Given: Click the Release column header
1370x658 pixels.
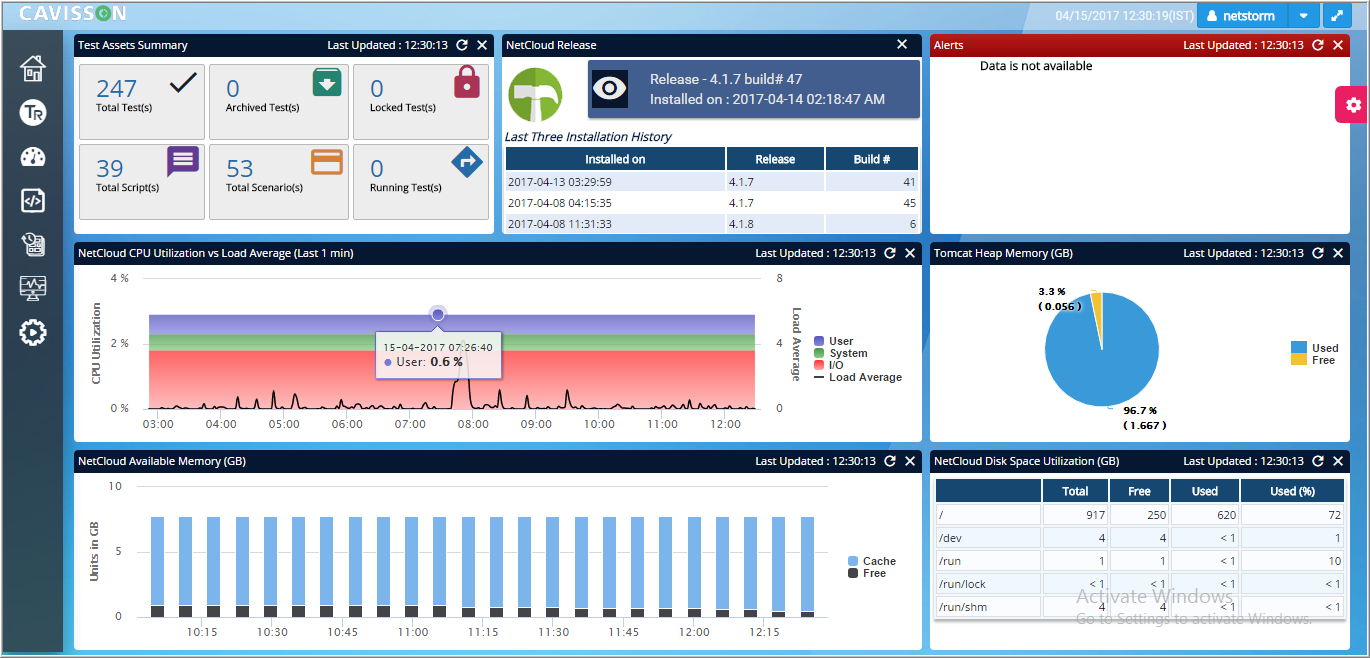Looking at the screenshot, I should click(x=775, y=159).
